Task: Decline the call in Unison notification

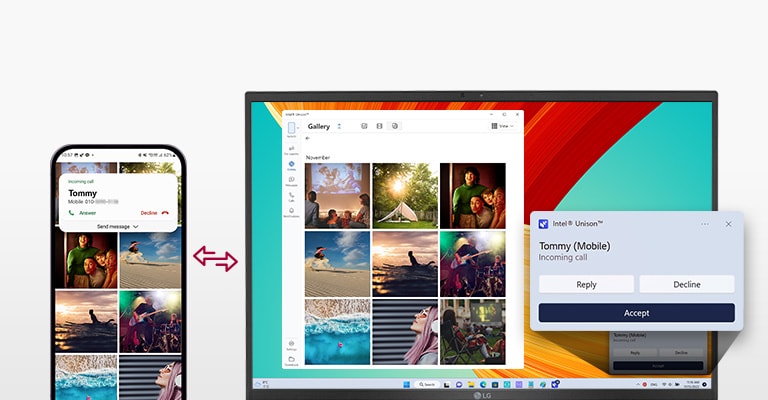Action: pos(686,284)
